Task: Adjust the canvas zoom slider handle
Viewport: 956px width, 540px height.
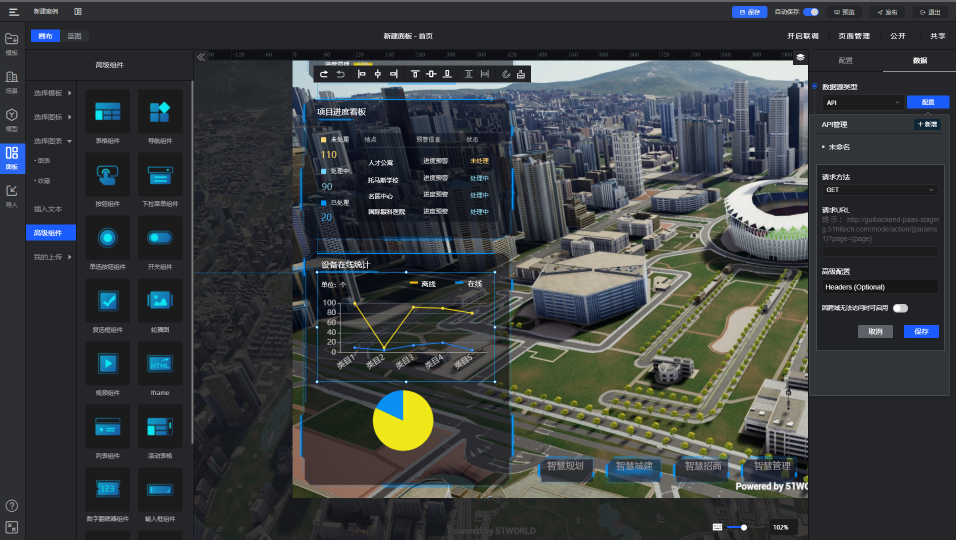Action: 744,527
